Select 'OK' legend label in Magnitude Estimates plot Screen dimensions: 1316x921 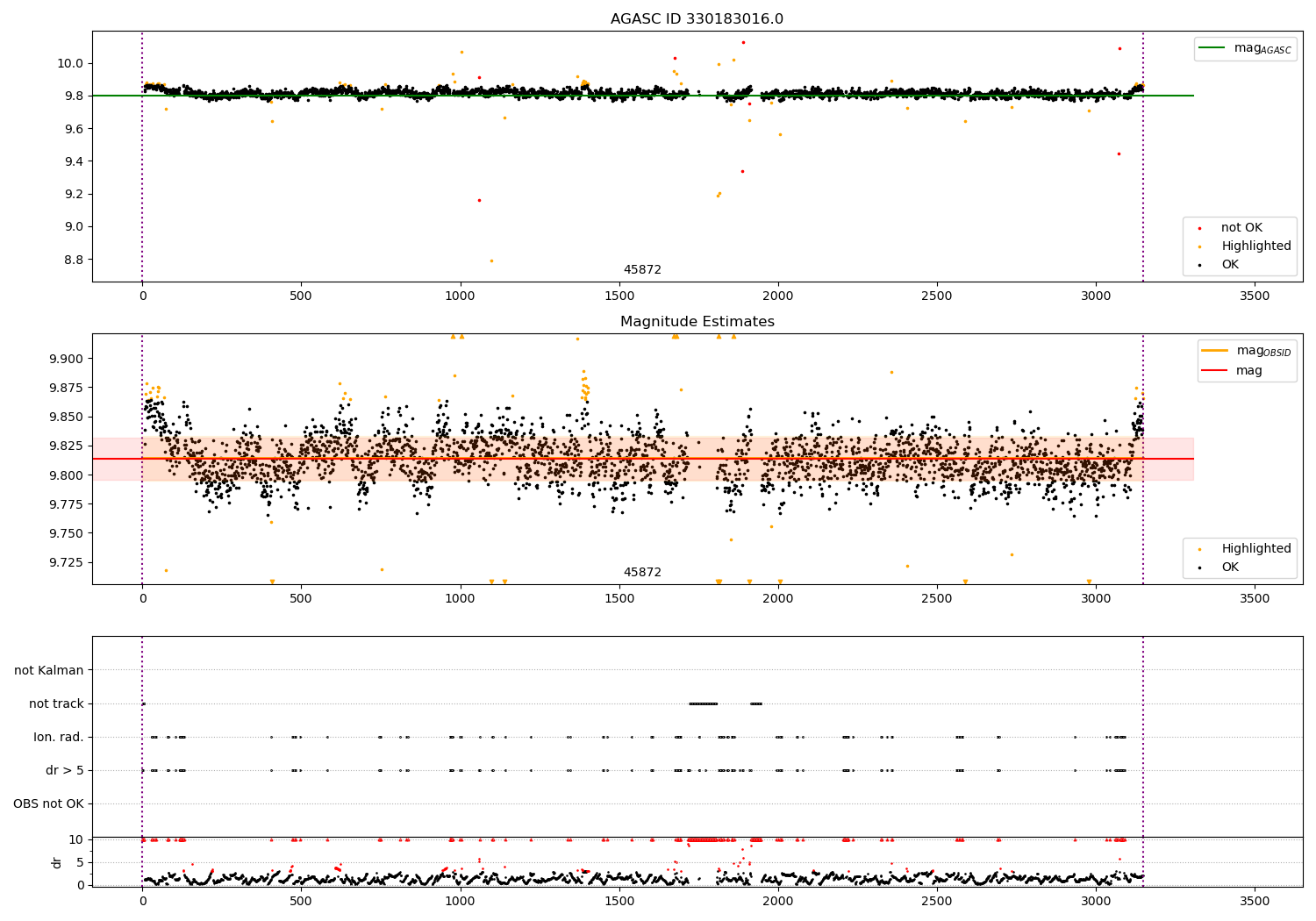(1230, 568)
